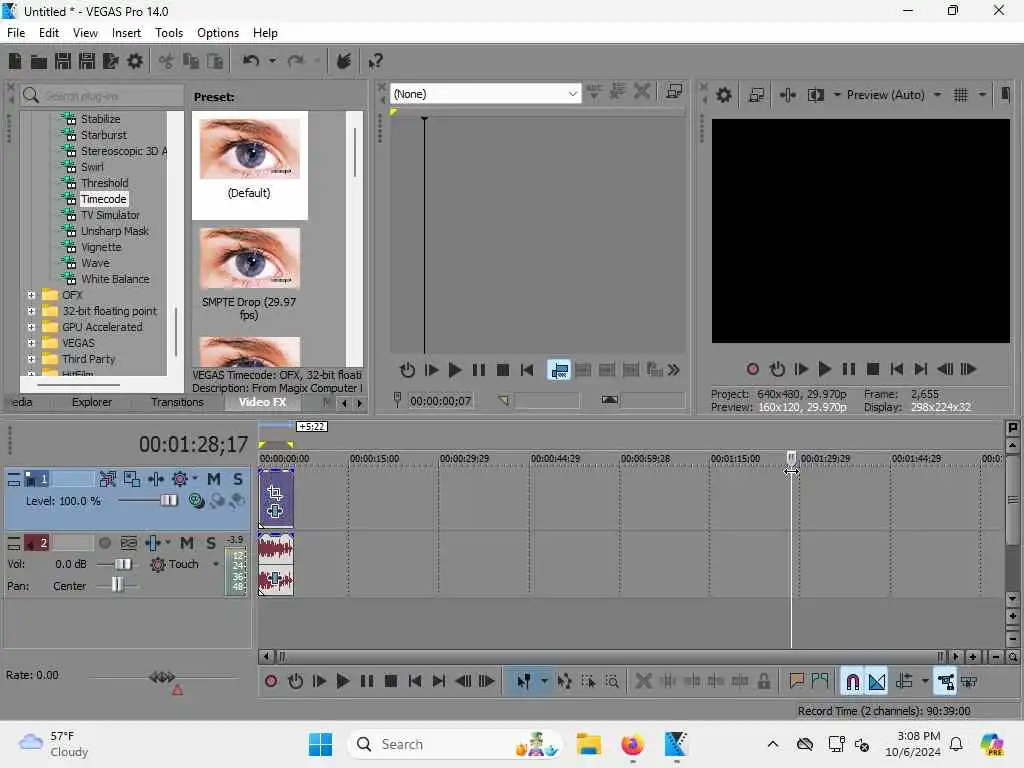Open Project Properties gear icon in toolbar
Screen dimensions: 1024x768
[x=135, y=61]
